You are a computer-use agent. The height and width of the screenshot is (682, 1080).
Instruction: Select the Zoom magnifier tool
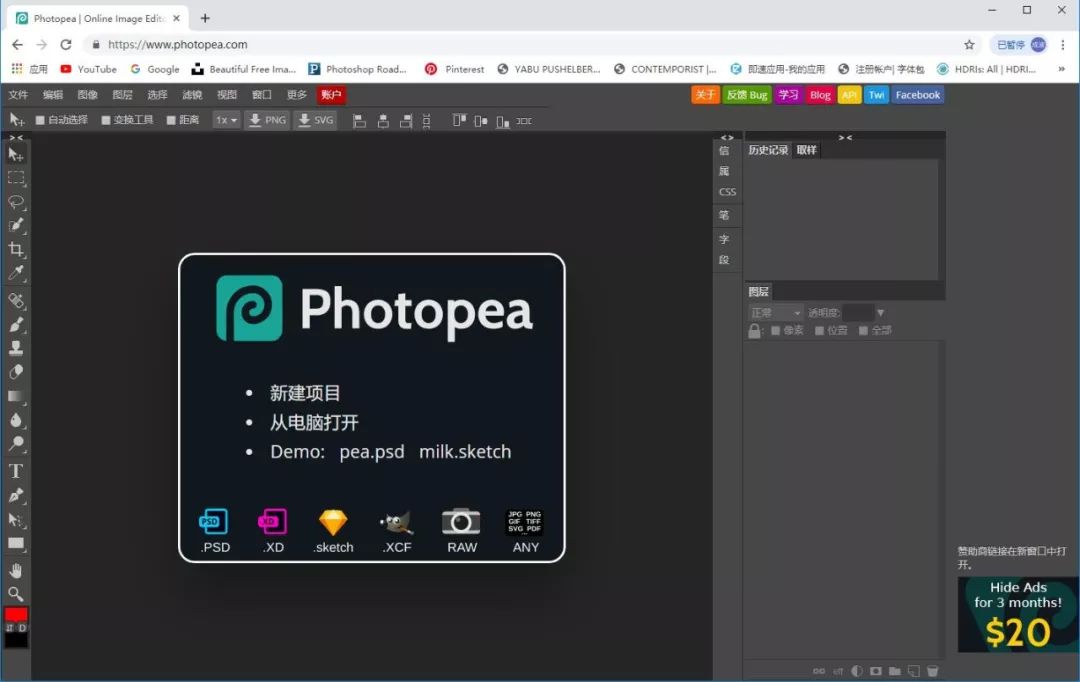coord(16,594)
